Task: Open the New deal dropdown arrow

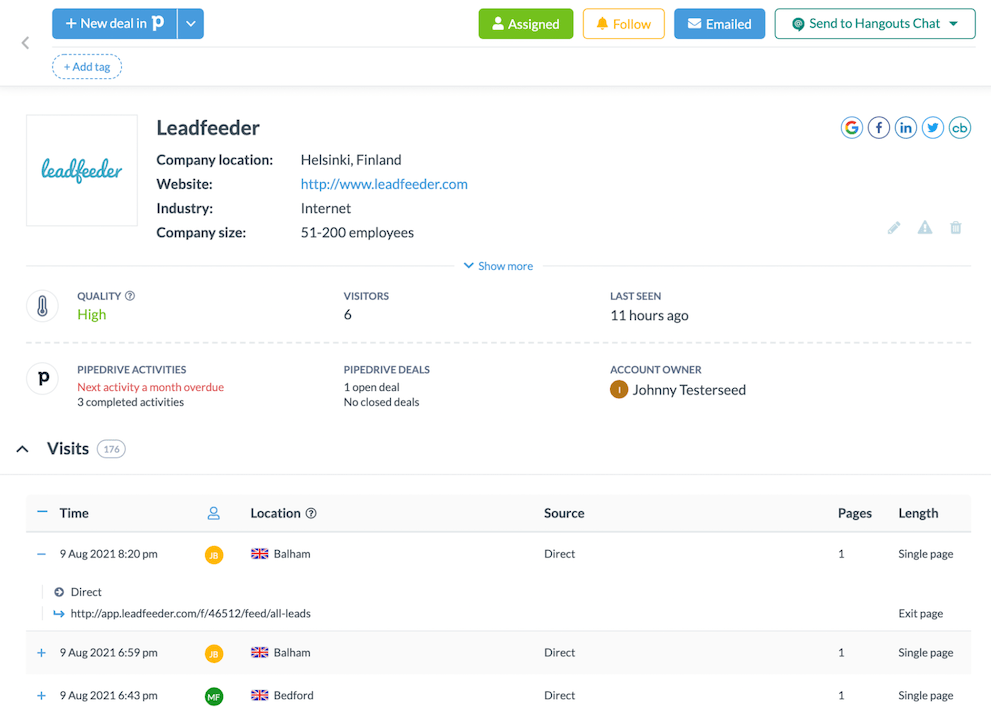Action: [x=190, y=24]
